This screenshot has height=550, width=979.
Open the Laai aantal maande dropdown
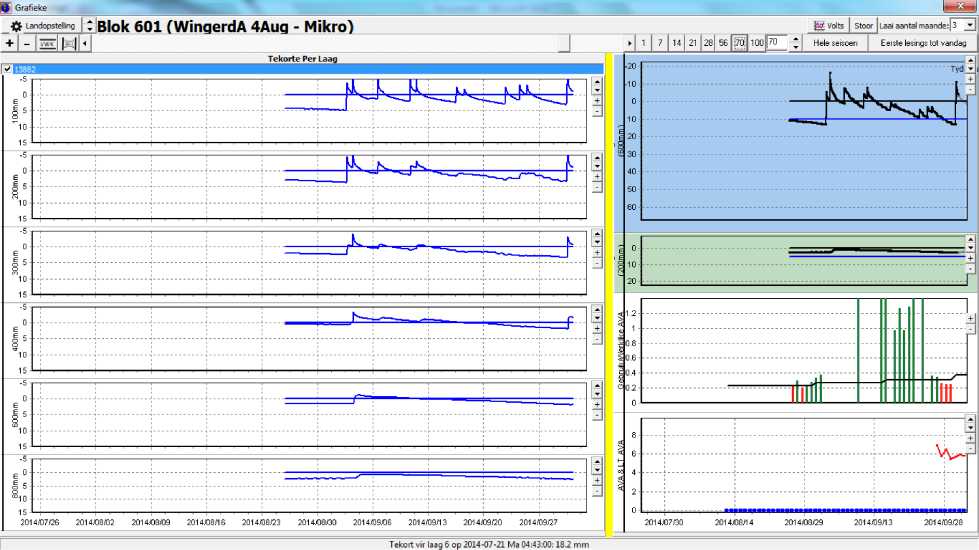[x=970, y=26]
